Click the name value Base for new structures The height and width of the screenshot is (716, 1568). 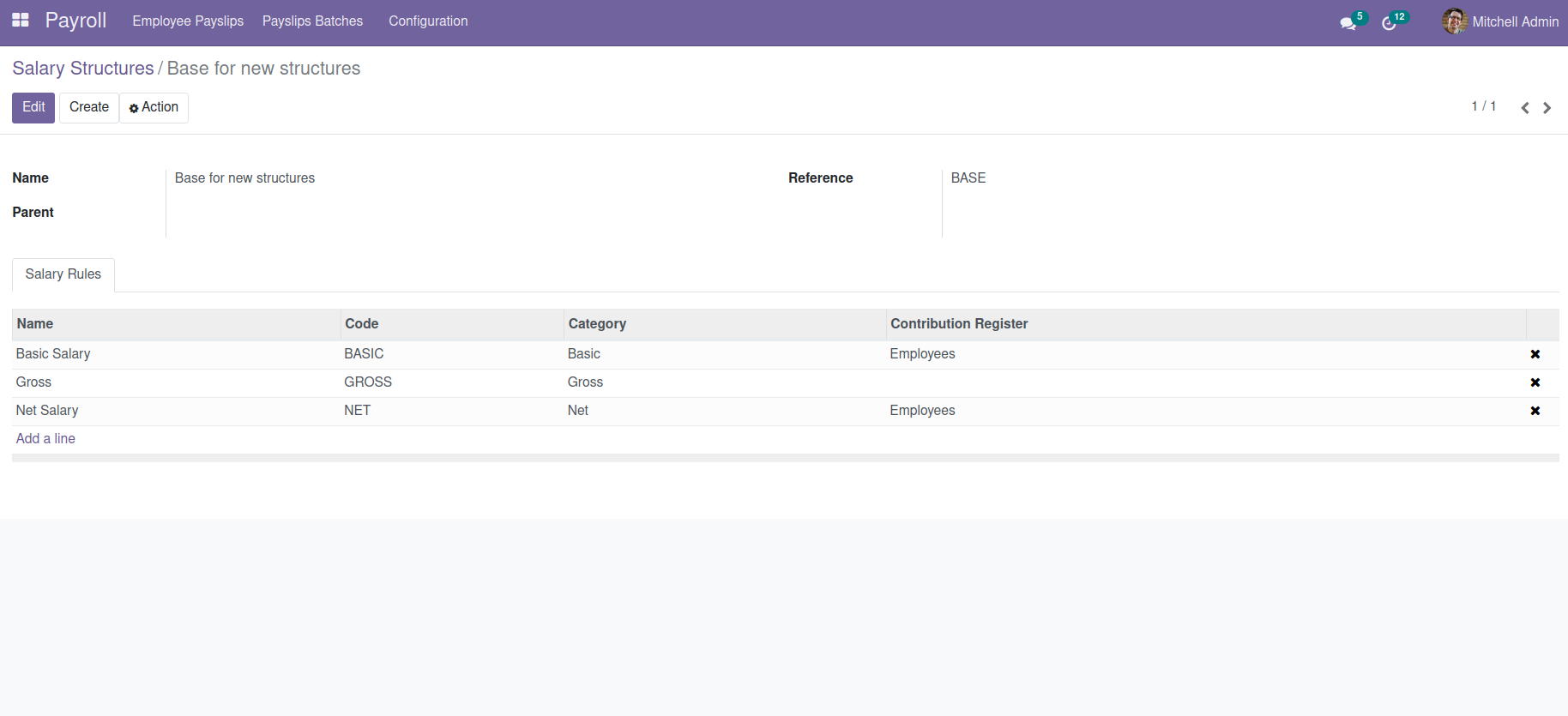point(244,178)
